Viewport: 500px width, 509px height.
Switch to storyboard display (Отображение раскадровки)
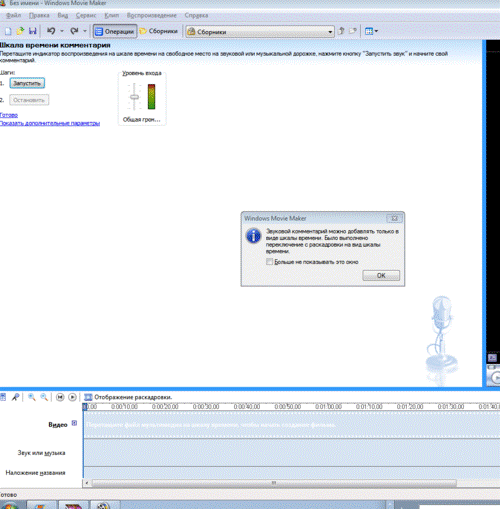click(x=128, y=397)
